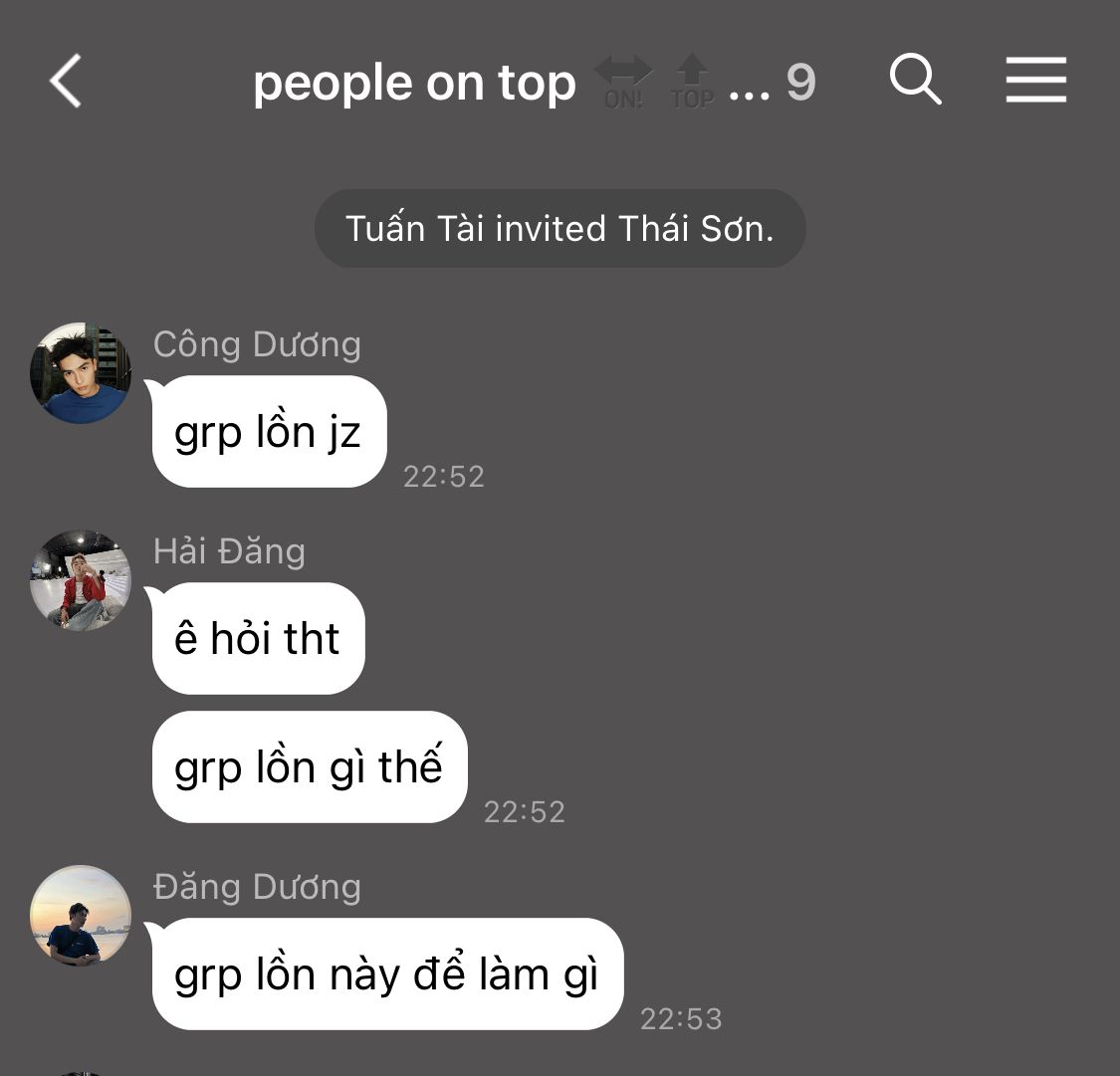
Task: Open the chat search magnifier
Action: [915, 80]
